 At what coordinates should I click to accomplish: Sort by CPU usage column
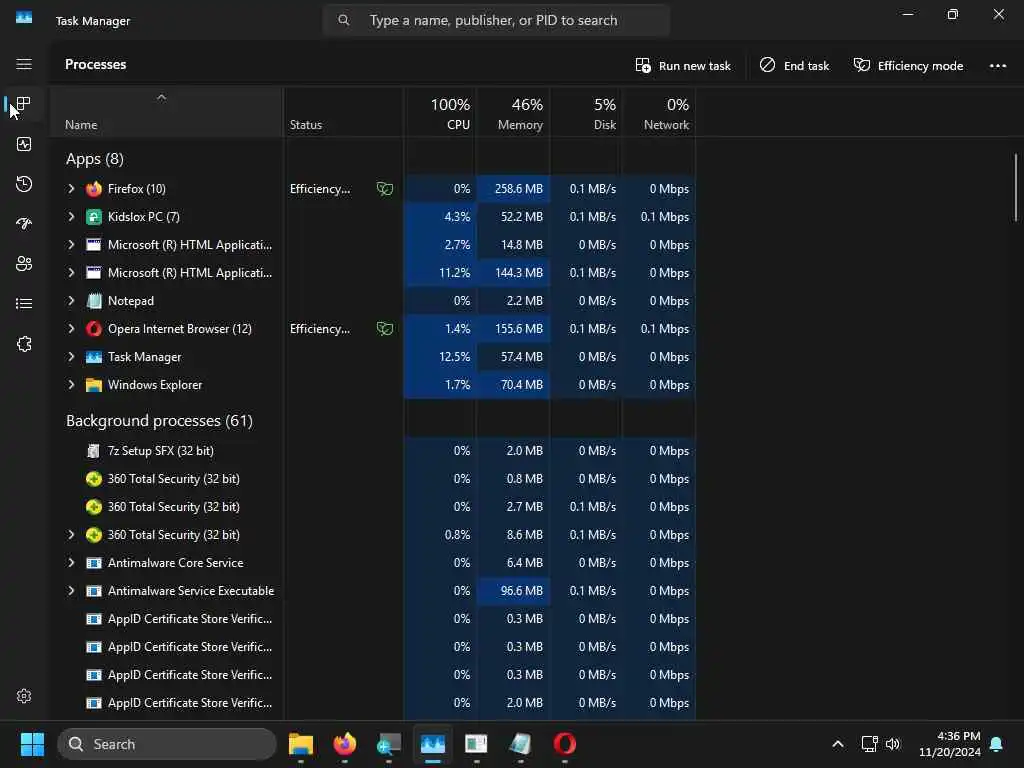click(440, 112)
